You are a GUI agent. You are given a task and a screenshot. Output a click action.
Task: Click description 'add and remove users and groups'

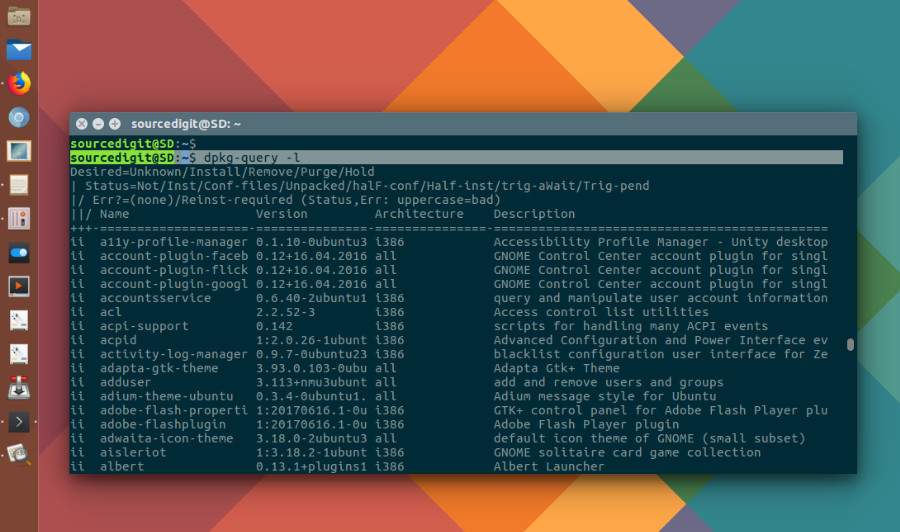point(608,382)
